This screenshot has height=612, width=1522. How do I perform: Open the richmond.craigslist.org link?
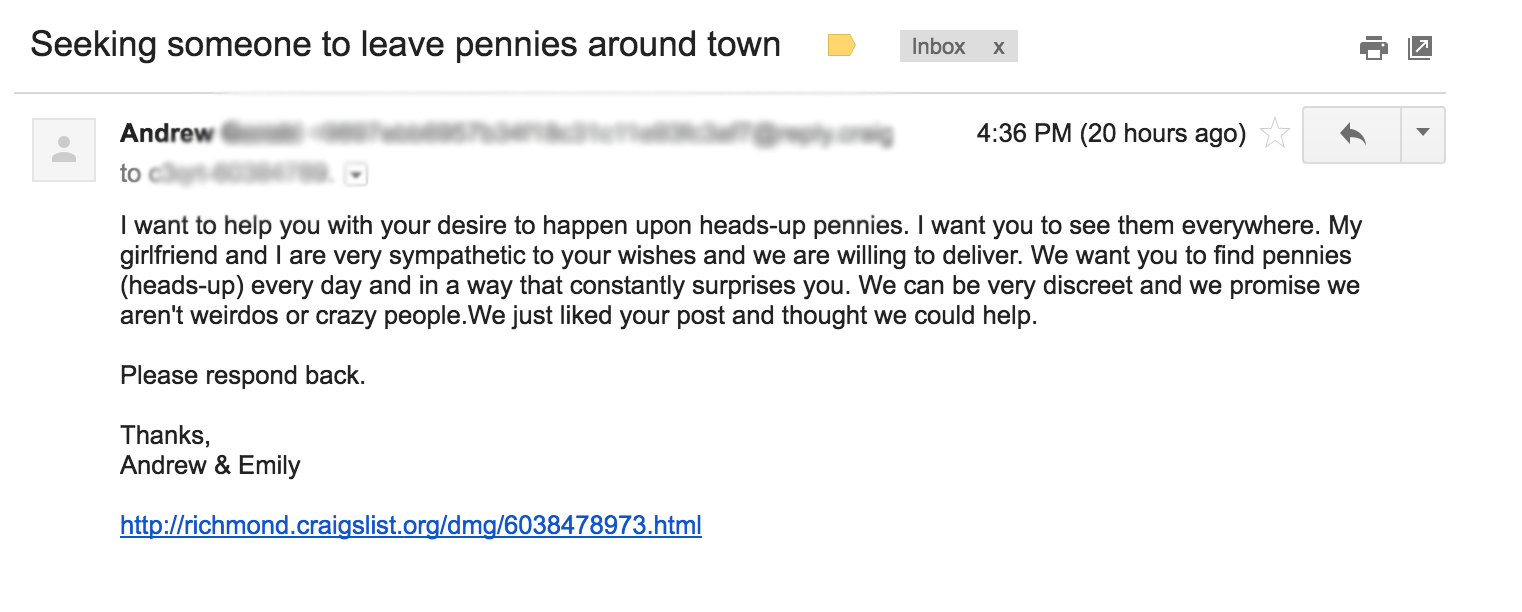click(411, 524)
